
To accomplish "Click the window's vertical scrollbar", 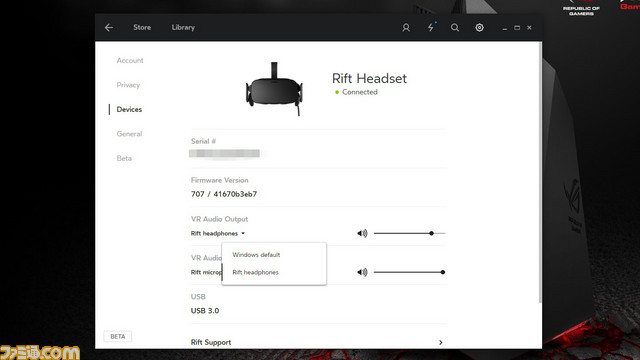I will (x=540, y=171).
